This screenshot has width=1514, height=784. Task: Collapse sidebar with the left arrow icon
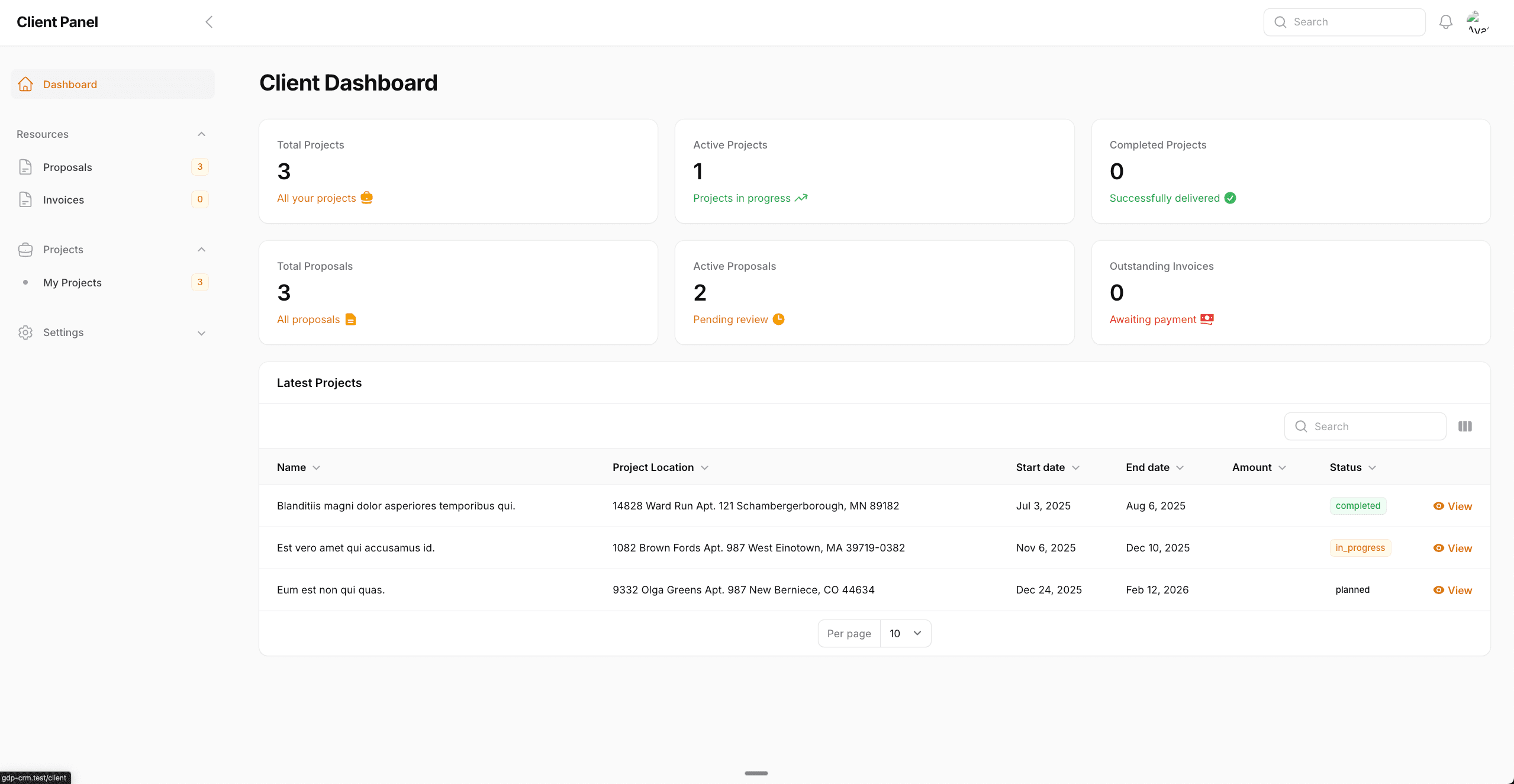tap(209, 22)
